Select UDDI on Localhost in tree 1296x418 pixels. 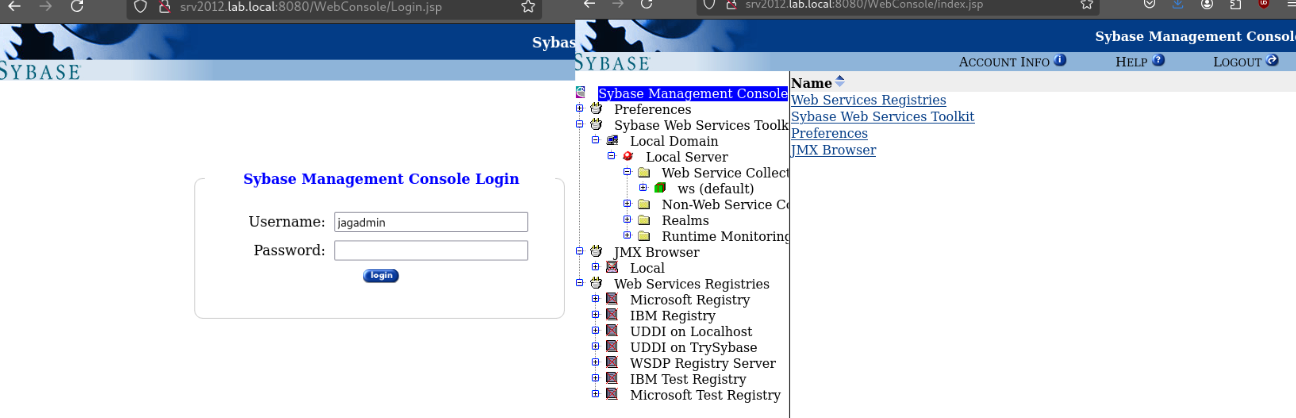click(x=690, y=332)
